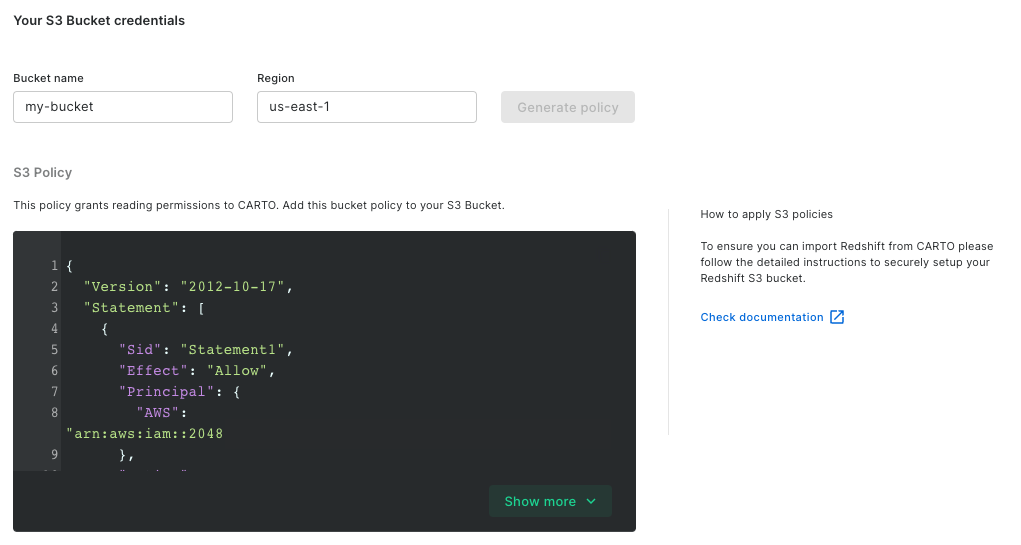
Task: Click the How to apply S3 policies heading
Action: (x=766, y=214)
